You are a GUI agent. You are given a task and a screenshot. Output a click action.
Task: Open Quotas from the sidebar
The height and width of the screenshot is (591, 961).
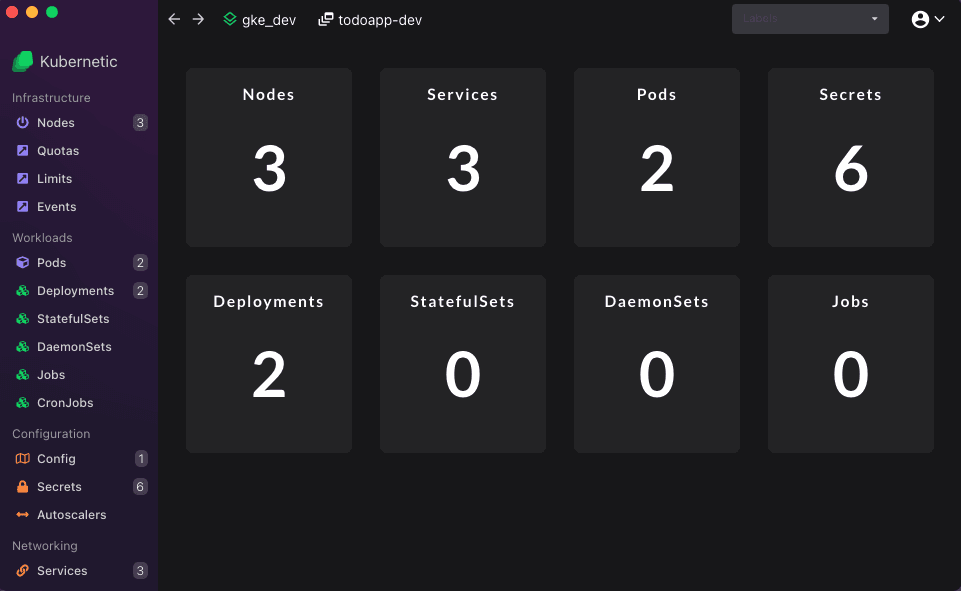[x=79, y=150]
